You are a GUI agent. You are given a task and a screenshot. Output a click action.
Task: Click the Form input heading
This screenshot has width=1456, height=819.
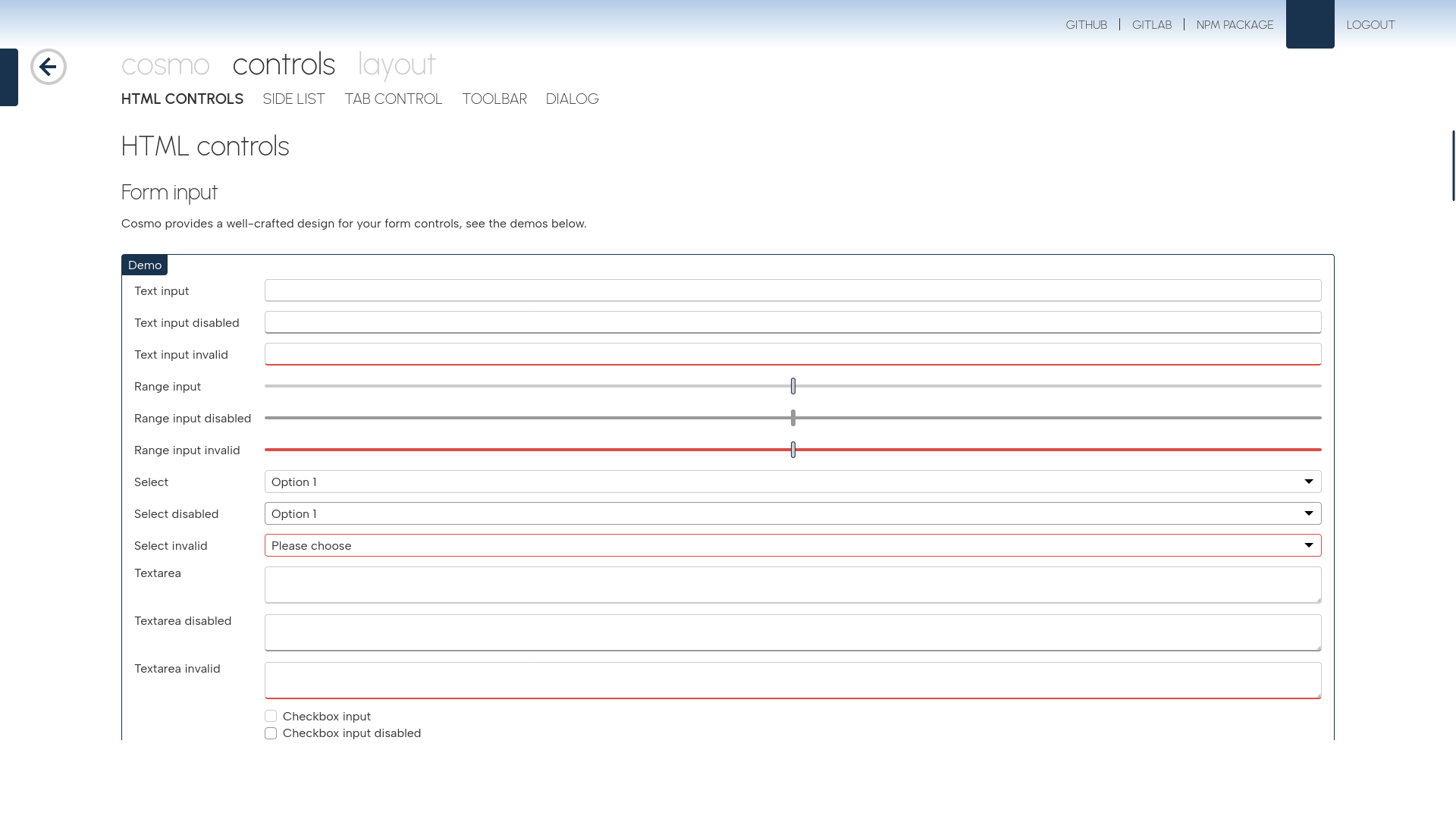pyautogui.click(x=169, y=193)
